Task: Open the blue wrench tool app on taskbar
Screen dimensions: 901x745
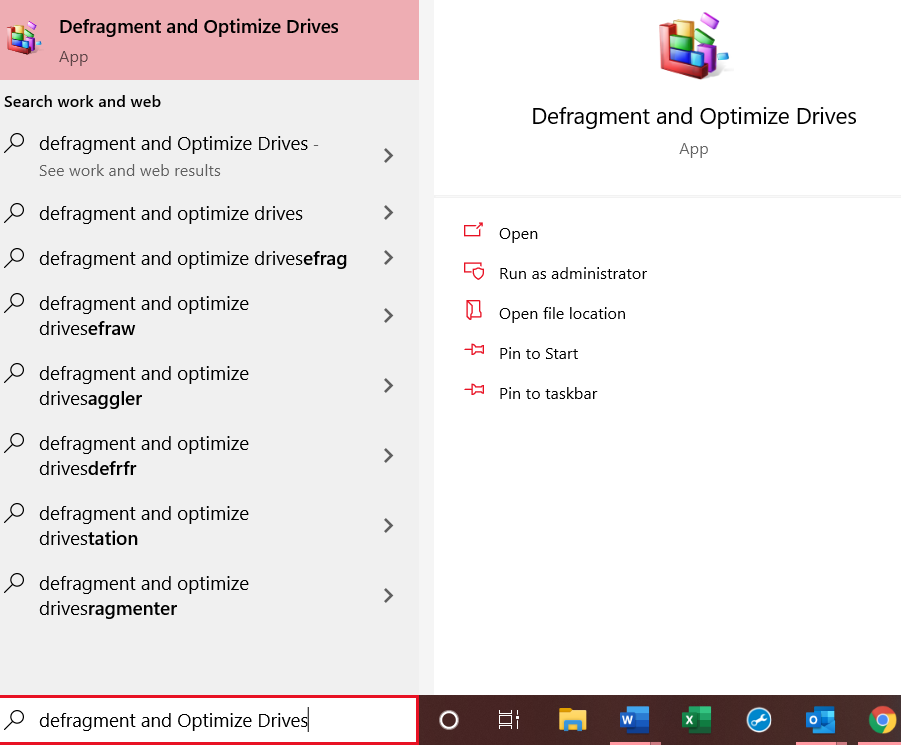Action: click(758, 720)
